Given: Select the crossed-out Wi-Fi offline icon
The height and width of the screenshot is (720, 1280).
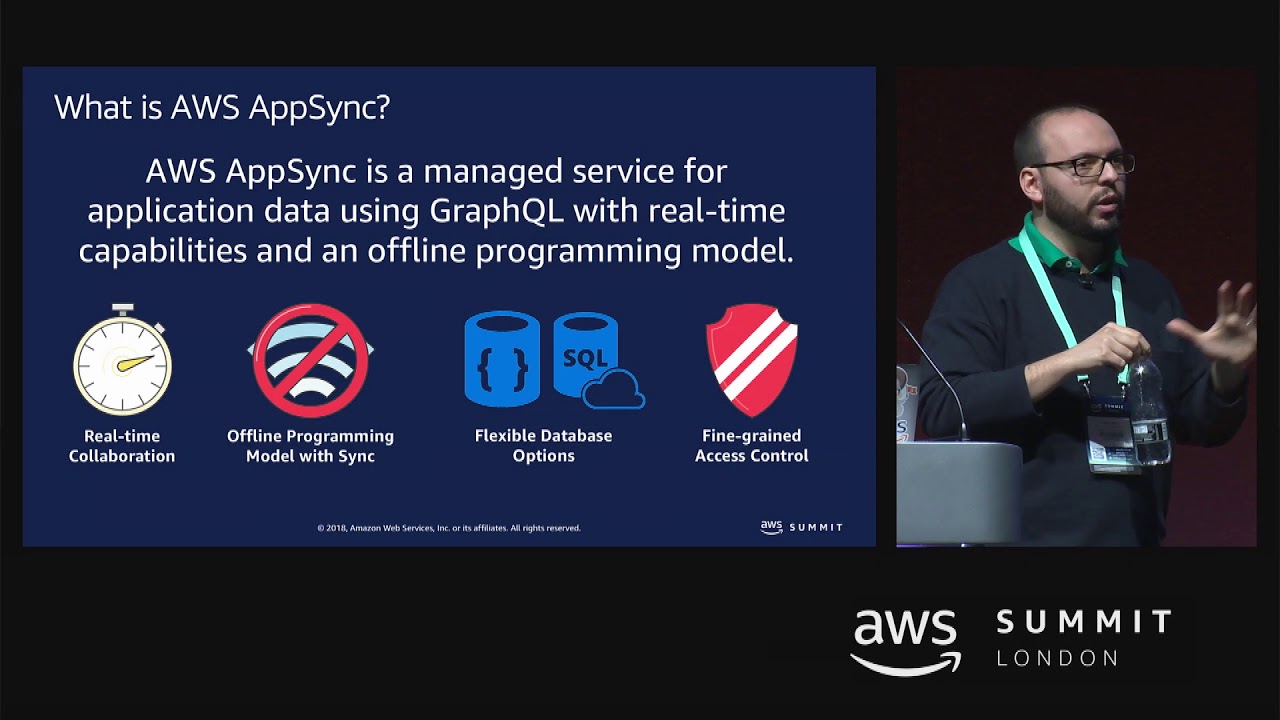Looking at the screenshot, I should pyautogui.click(x=311, y=360).
